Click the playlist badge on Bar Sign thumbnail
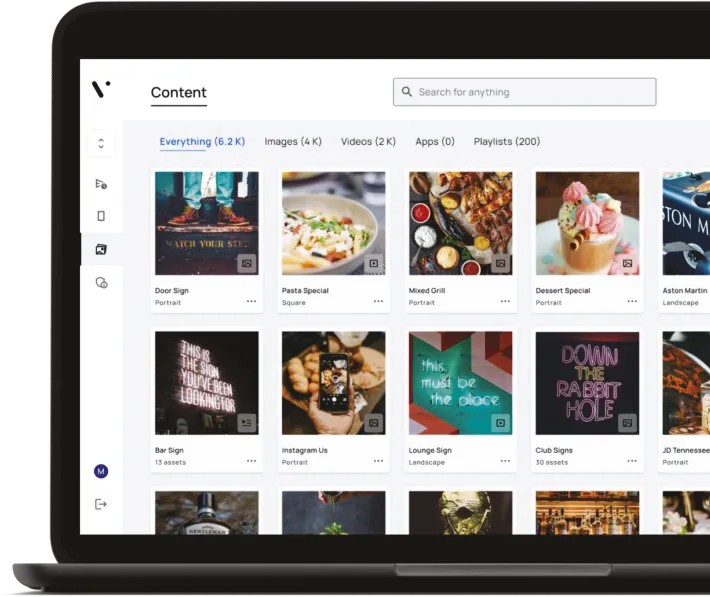Viewport: 710px width, 597px height. click(x=246, y=423)
